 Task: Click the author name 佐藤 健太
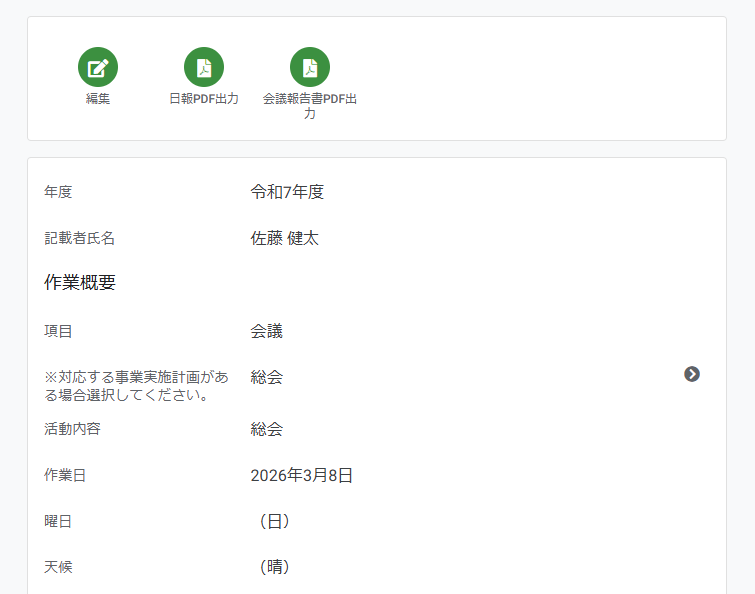click(284, 238)
